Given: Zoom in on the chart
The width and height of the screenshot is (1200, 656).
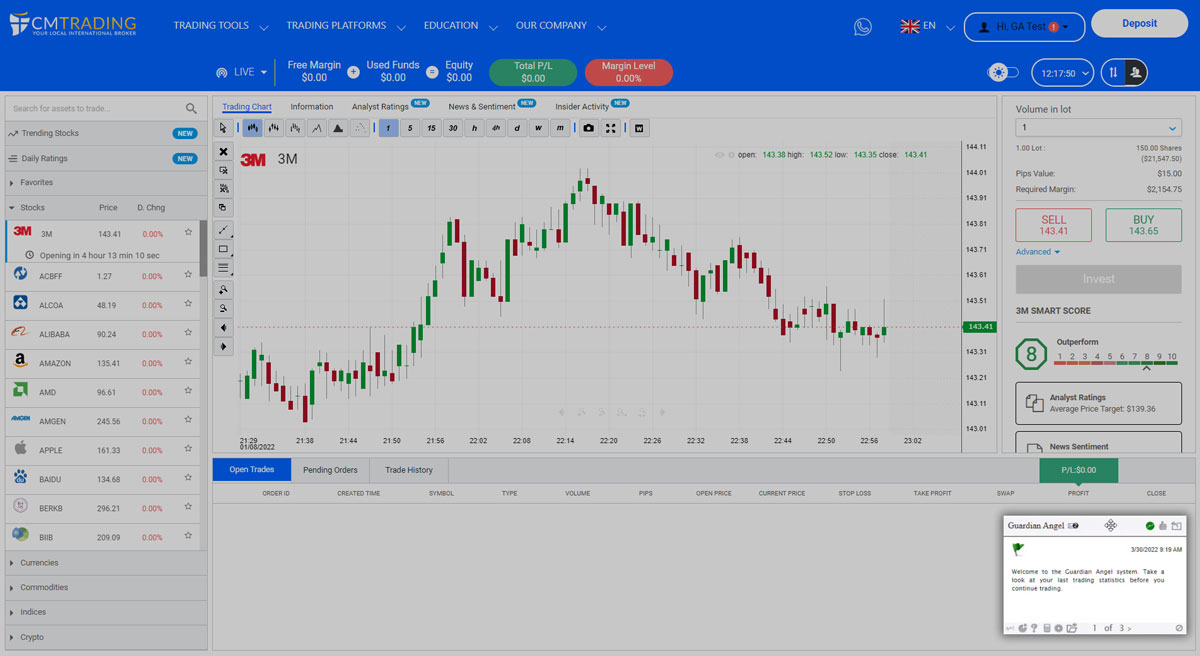Looking at the screenshot, I should point(224,289).
